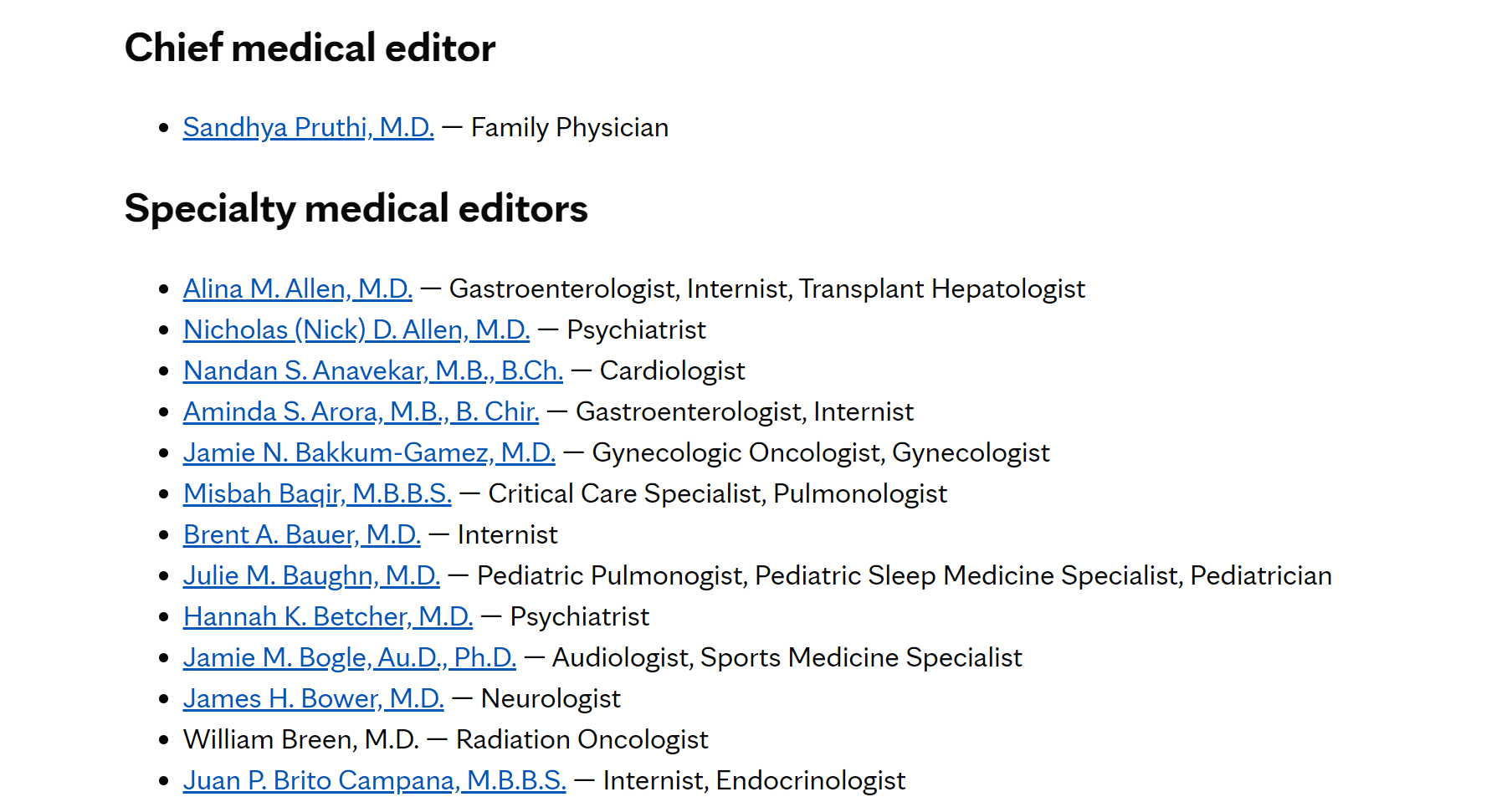The width and height of the screenshot is (1512, 802).
Task: Click Misbah Baqir, M.B.B.S. link
Action: click(x=316, y=494)
